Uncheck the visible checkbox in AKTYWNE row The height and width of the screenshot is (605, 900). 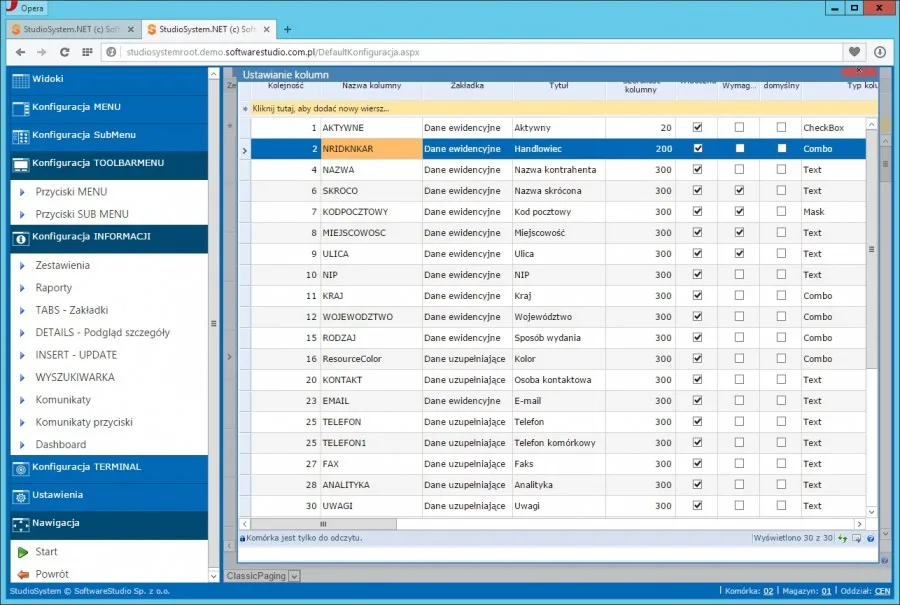[697, 127]
